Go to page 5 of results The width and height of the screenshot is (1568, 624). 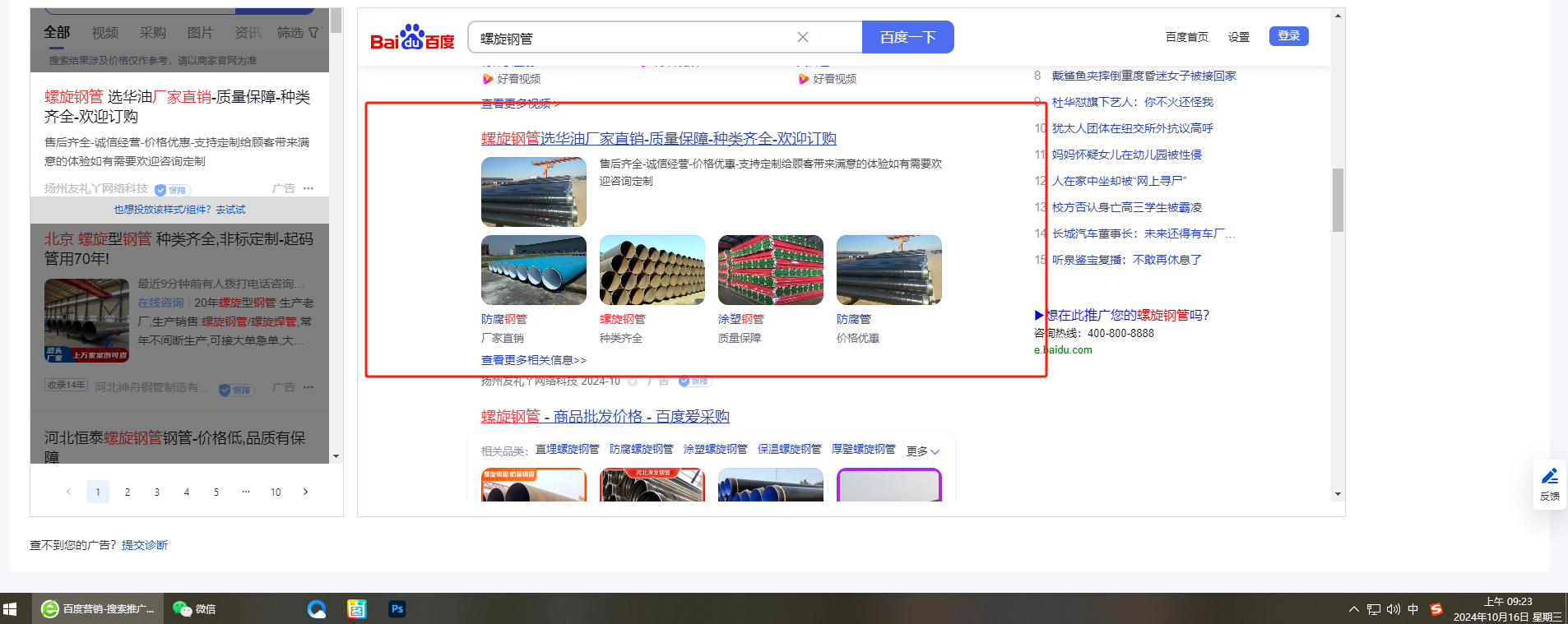pyautogui.click(x=216, y=492)
